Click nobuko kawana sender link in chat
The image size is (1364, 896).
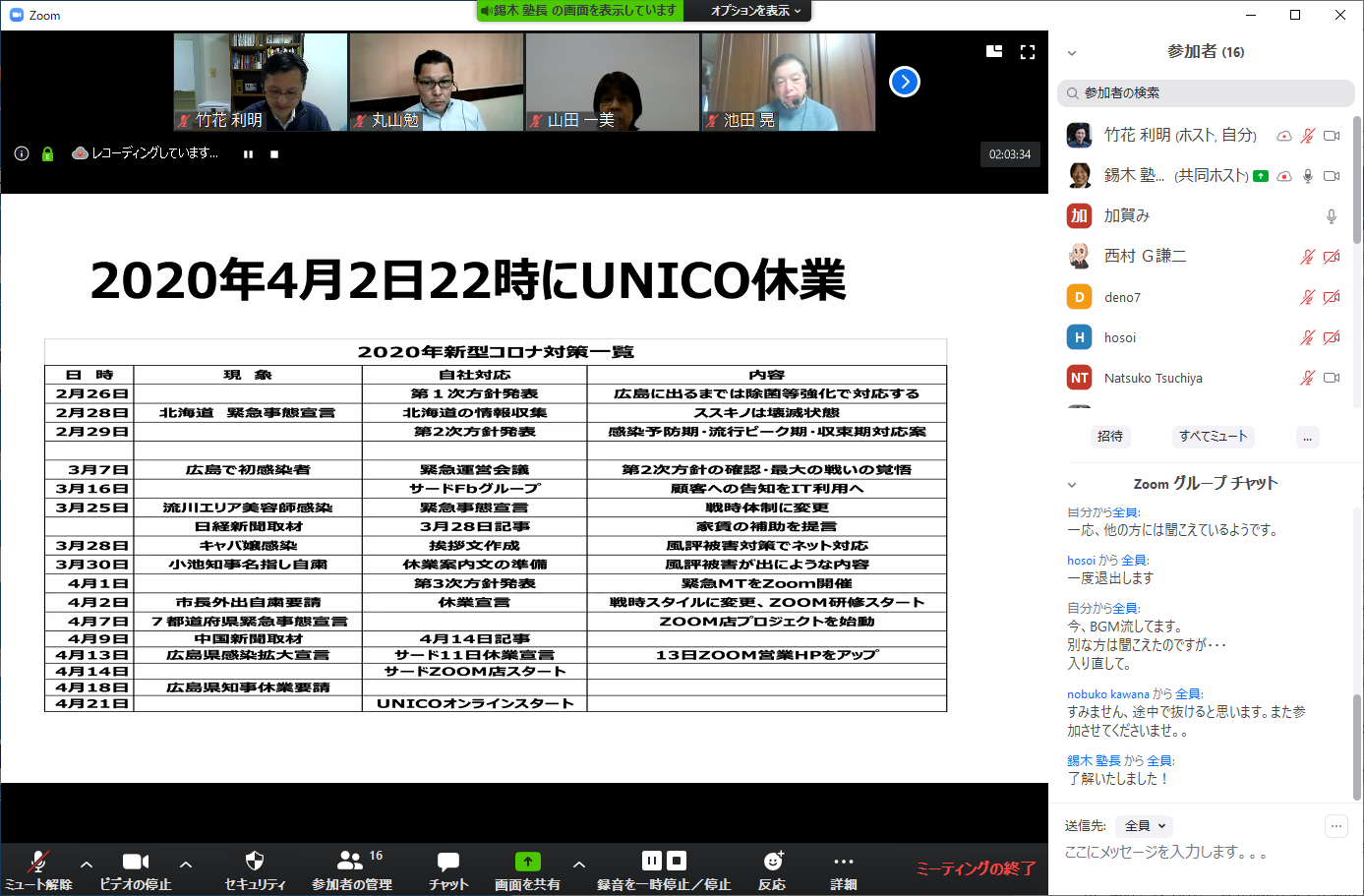click(x=1108, y=694)
